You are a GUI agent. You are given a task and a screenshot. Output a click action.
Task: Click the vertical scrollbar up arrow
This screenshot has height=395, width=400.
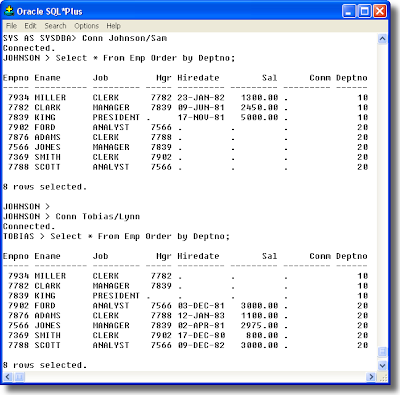(x=382, y=39)
